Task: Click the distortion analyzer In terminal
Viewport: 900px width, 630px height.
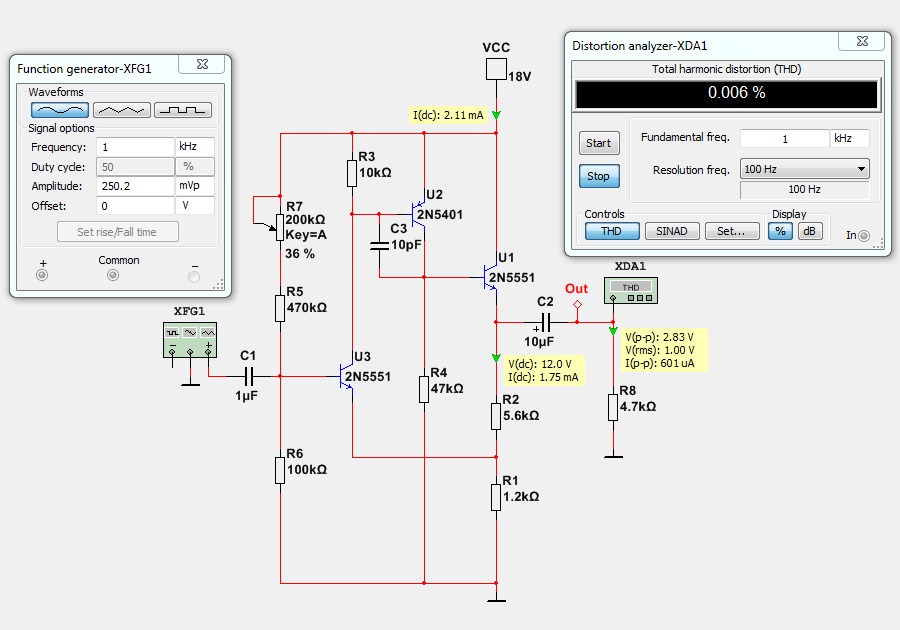Action: coord(864,235)
